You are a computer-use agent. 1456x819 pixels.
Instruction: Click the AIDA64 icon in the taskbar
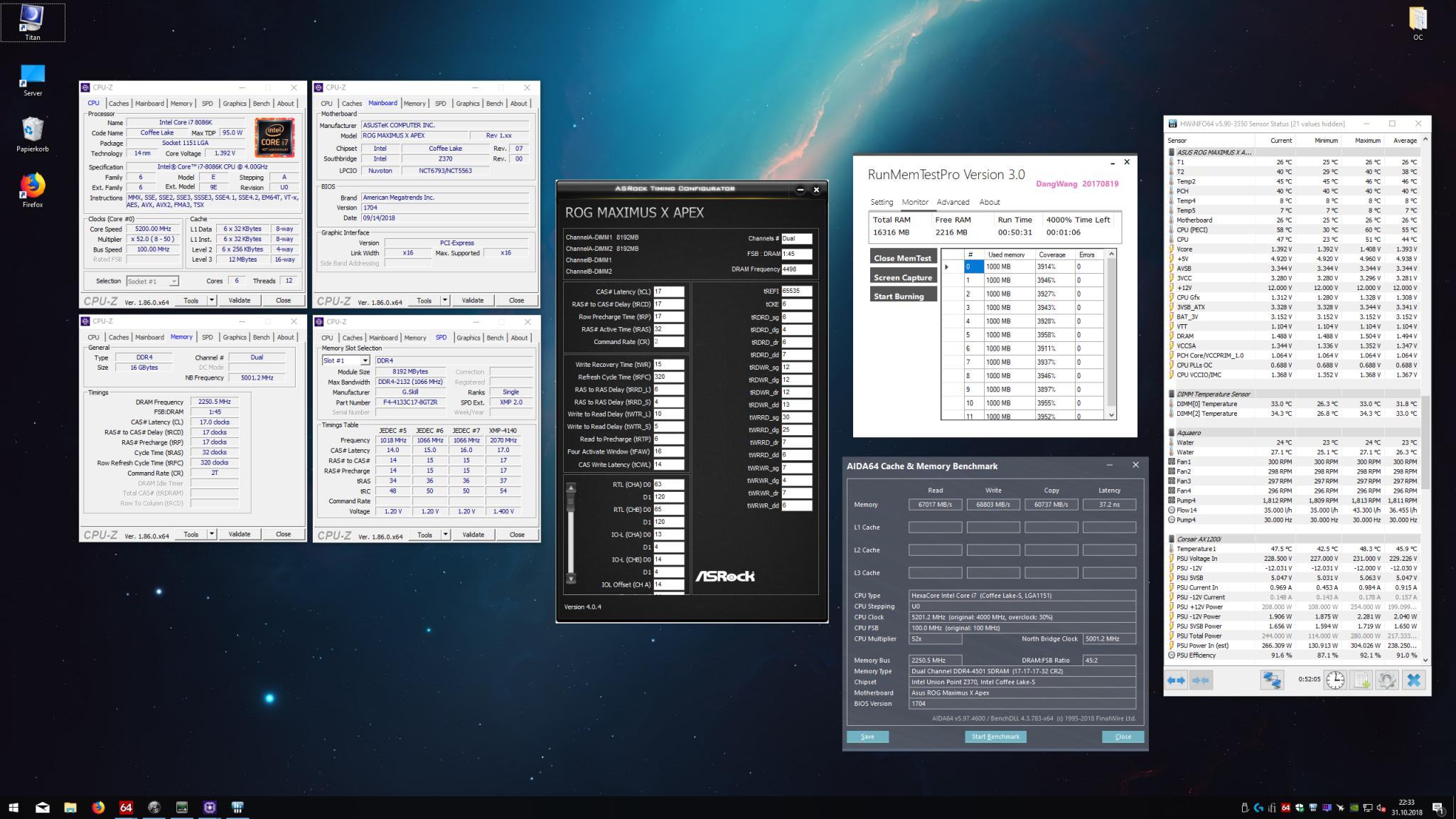pyautogui.click(x=126, y=808)
